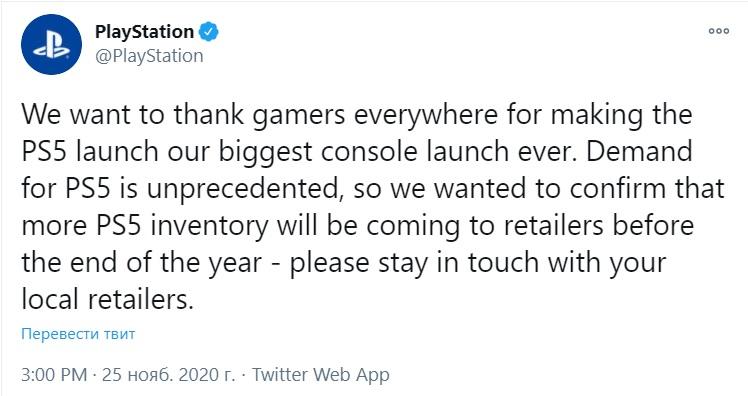Click the word "Demand" in the tweet
Viewport: 748px width, 396px height.
(x=640, y=152)
